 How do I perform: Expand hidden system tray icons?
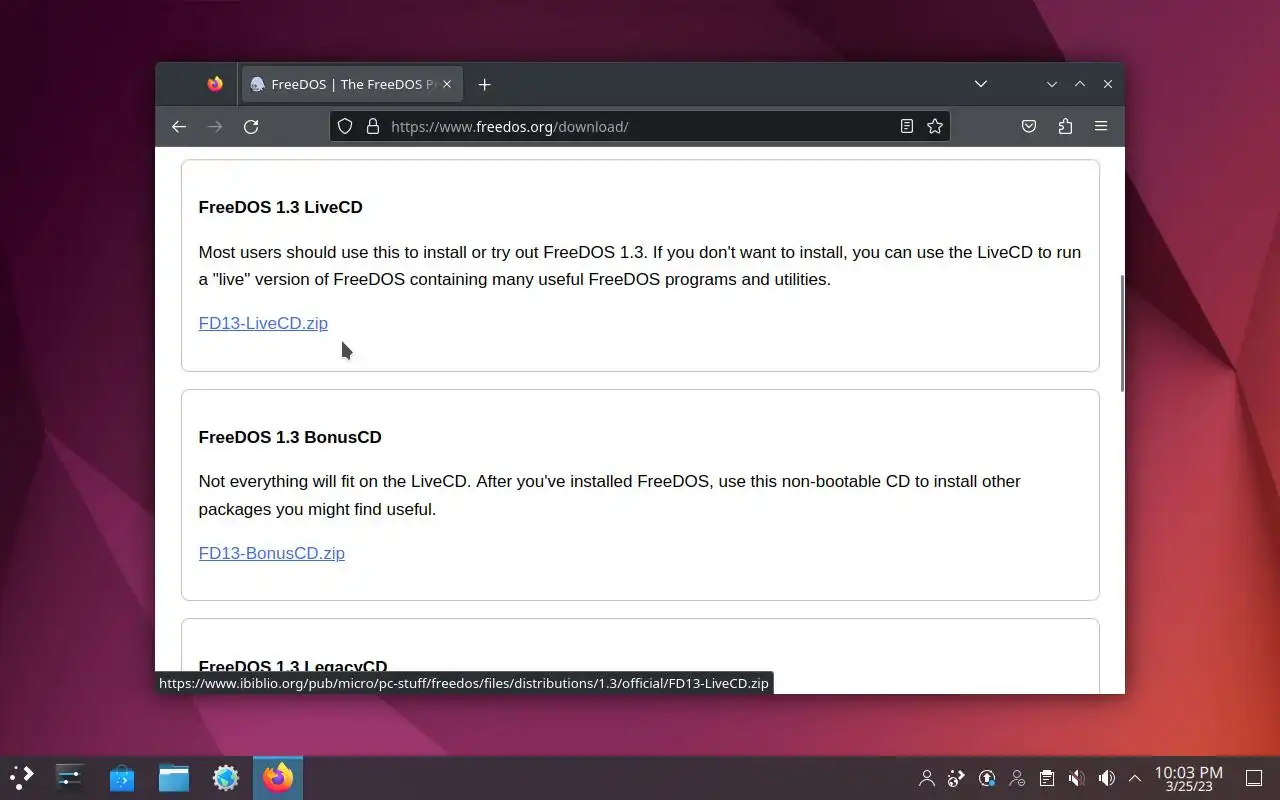[x=1135, y=778]
